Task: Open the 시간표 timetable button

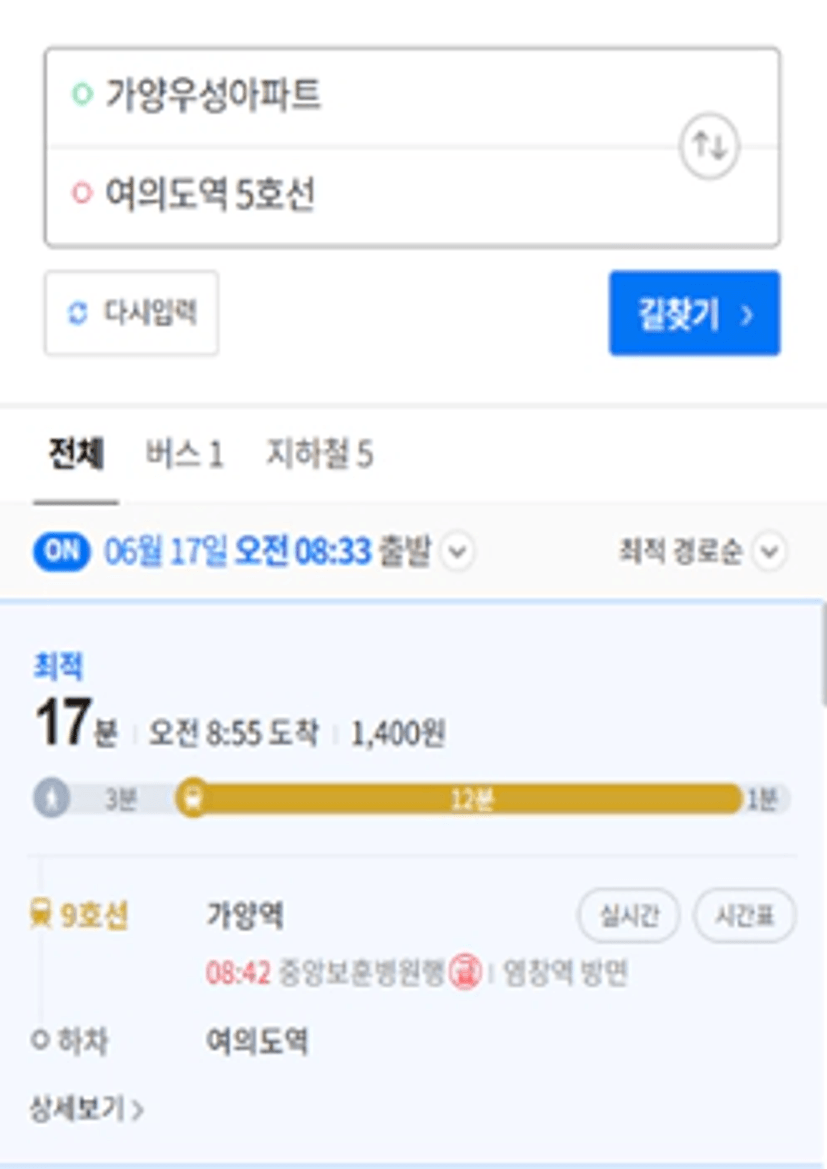Action: [x=745, y=915]
